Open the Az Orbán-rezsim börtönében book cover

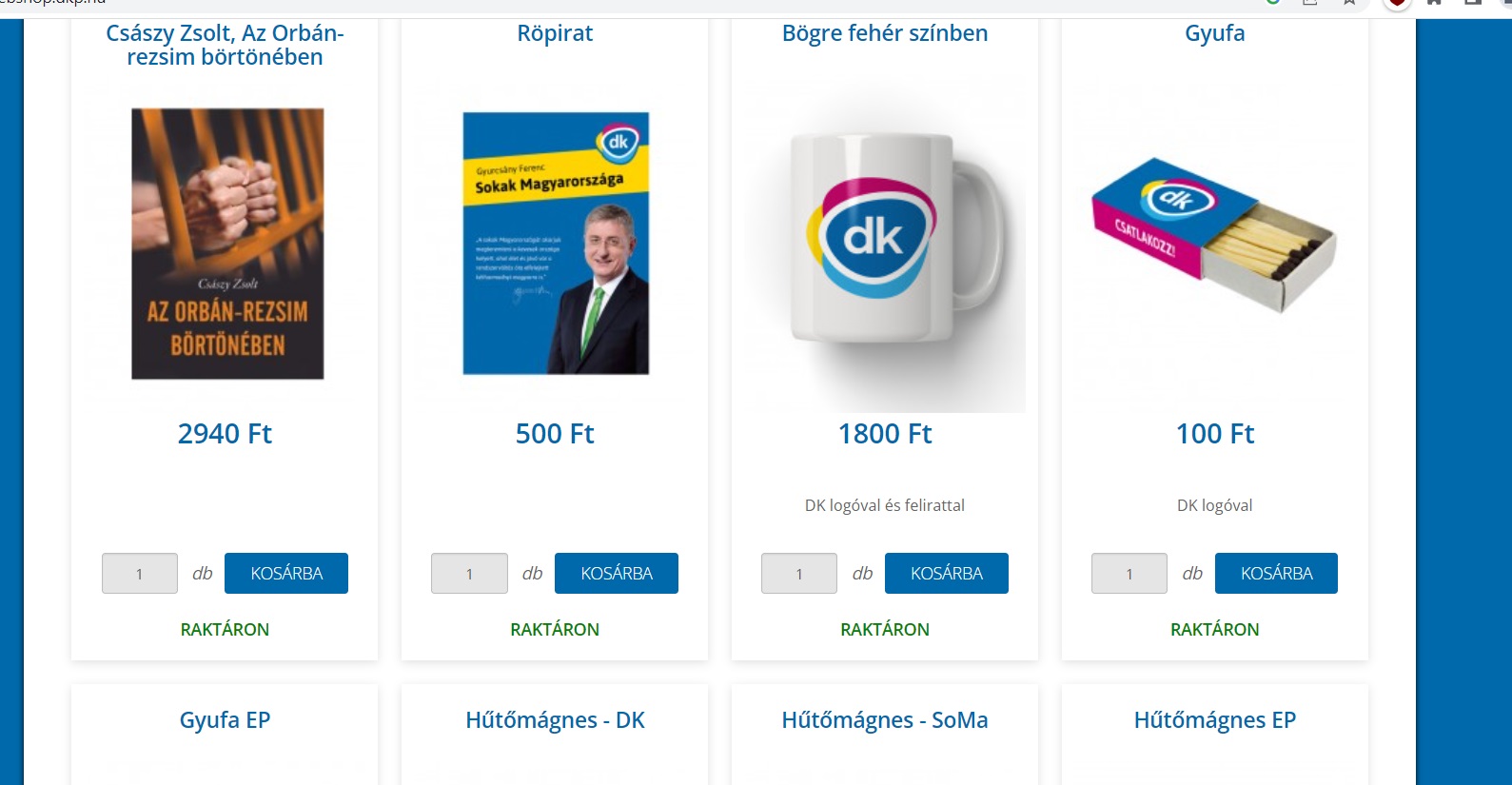(x=227, y=244)
